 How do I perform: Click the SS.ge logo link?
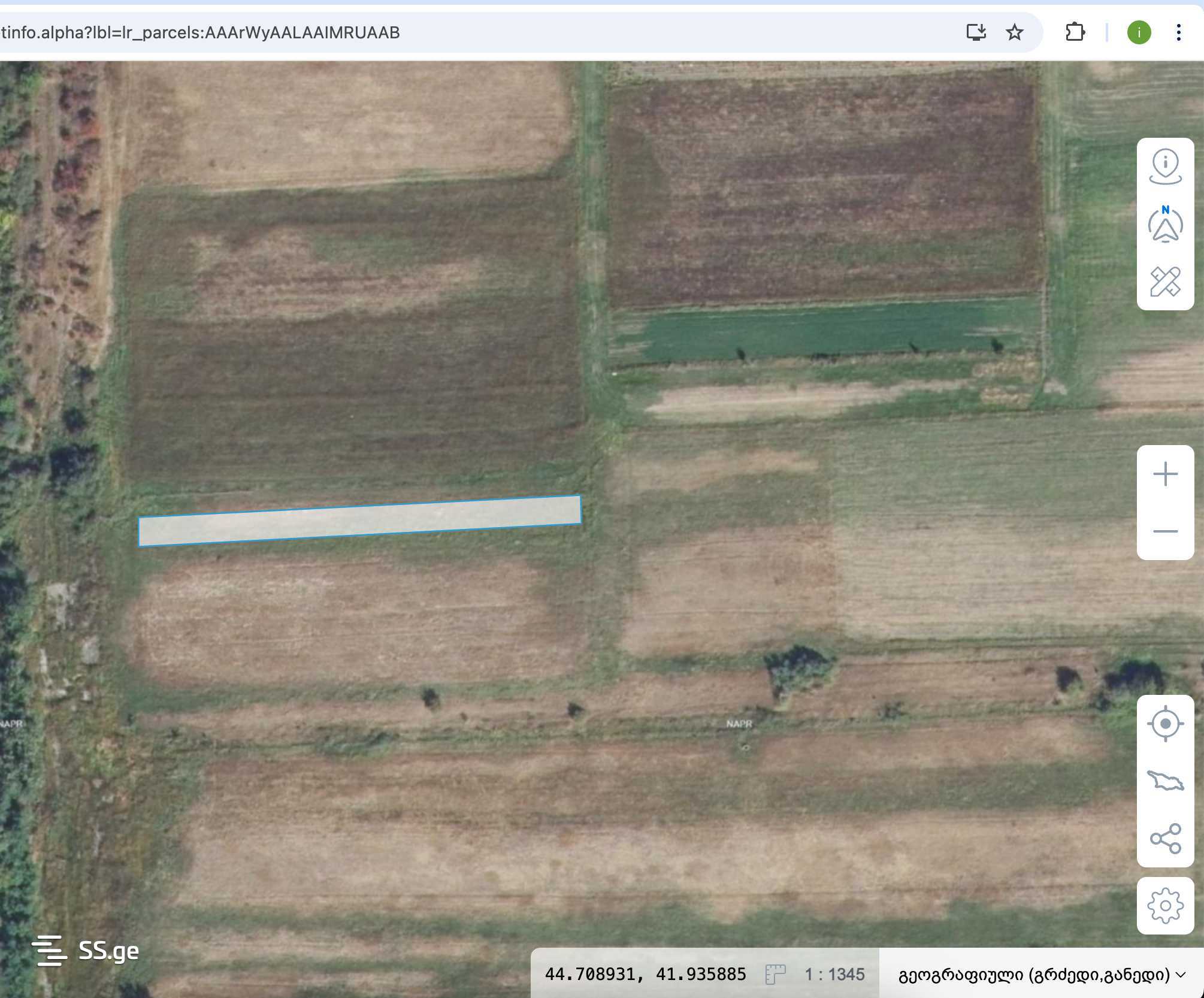tap(108, 951)
